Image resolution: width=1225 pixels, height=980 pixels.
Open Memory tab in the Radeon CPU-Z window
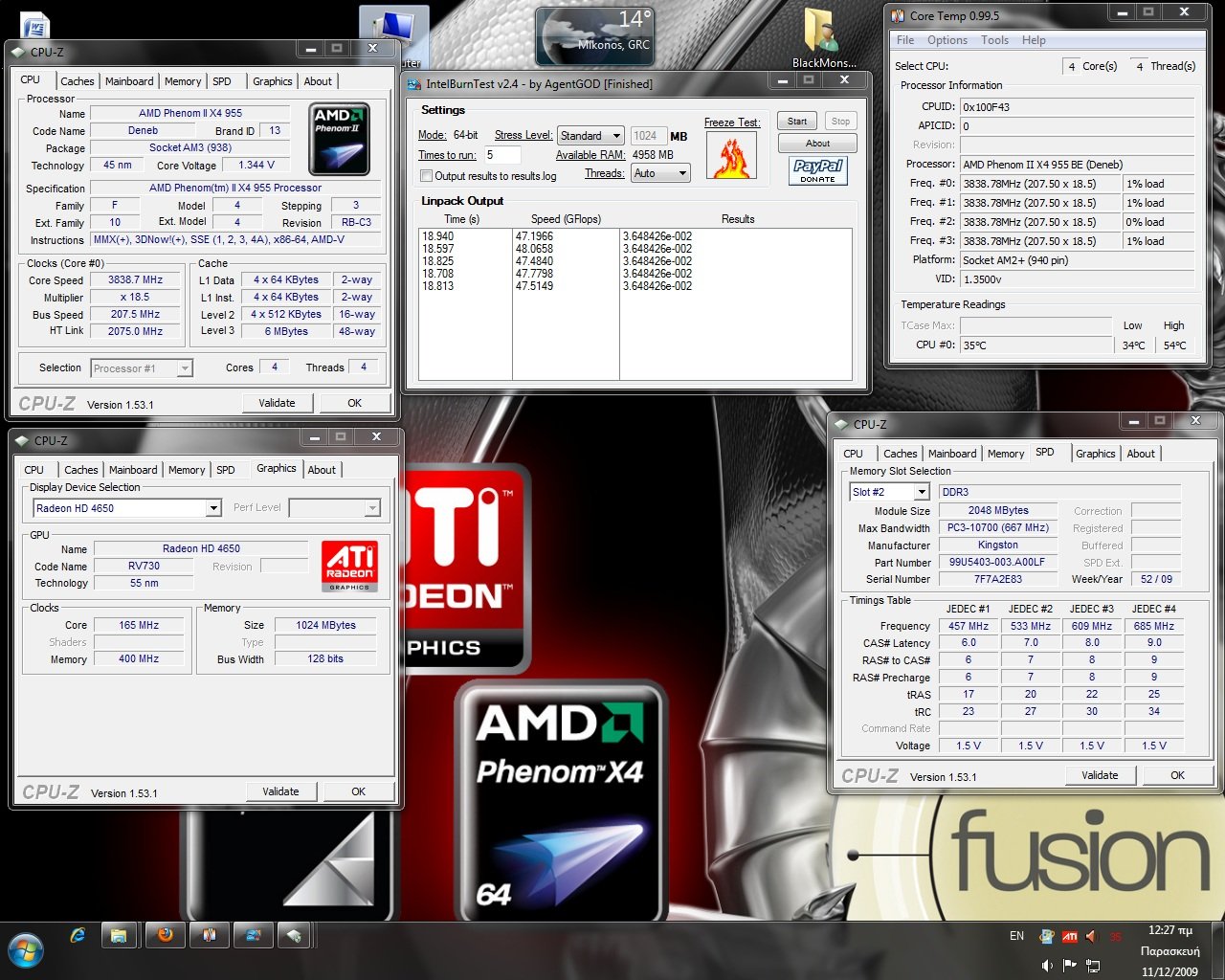click(x=187, y=470)
